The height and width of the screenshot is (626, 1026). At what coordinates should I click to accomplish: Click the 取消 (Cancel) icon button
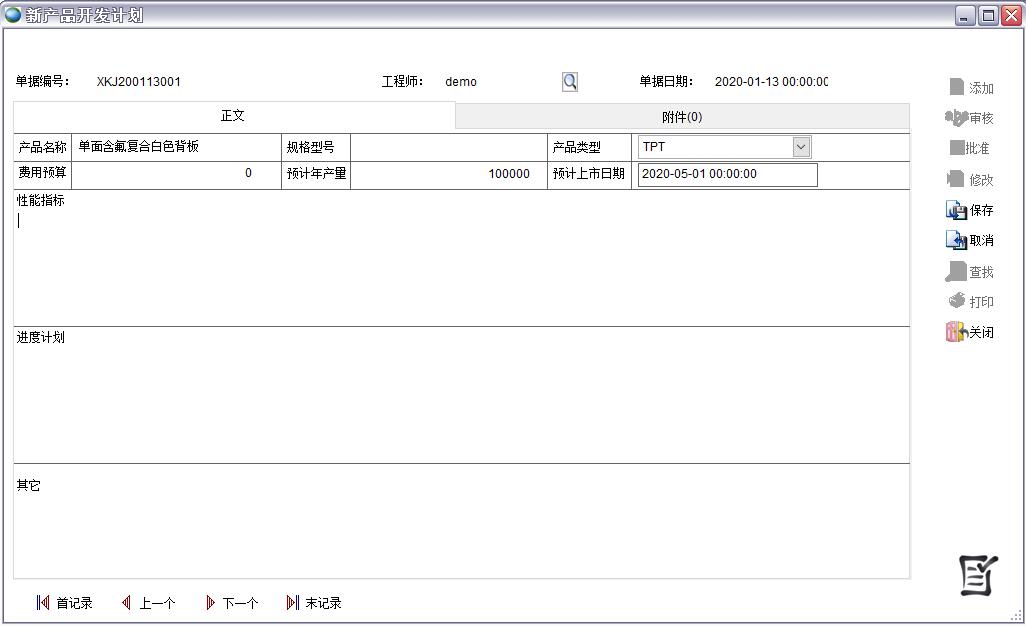(957, 240)
